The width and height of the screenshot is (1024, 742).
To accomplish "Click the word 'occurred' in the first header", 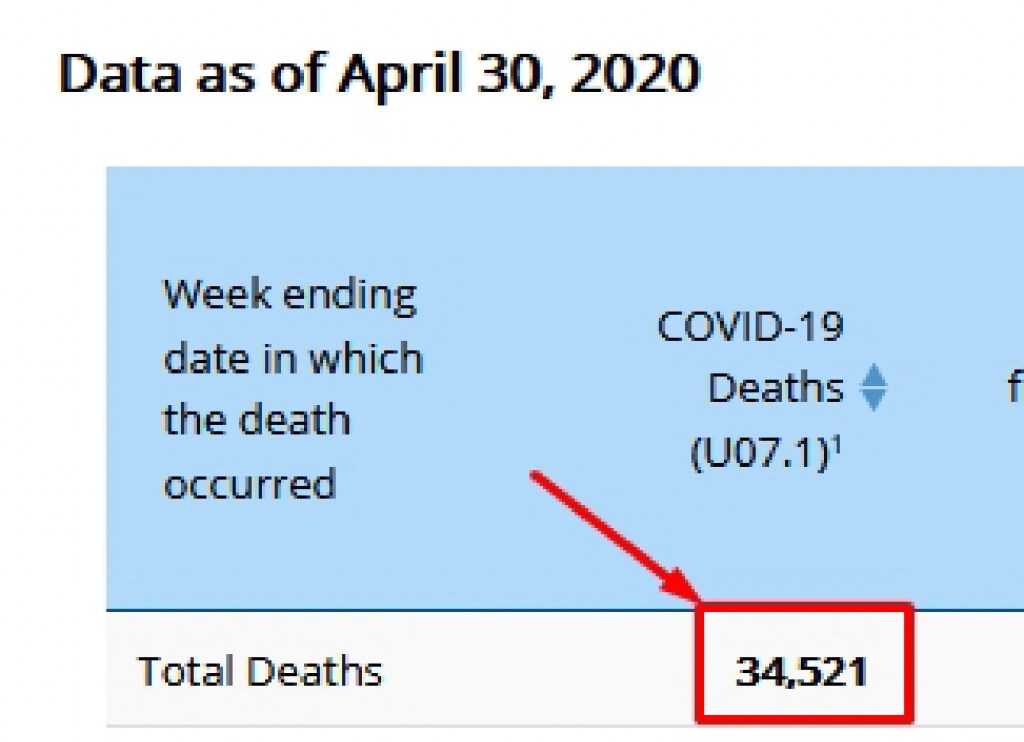I will point(249,484).
